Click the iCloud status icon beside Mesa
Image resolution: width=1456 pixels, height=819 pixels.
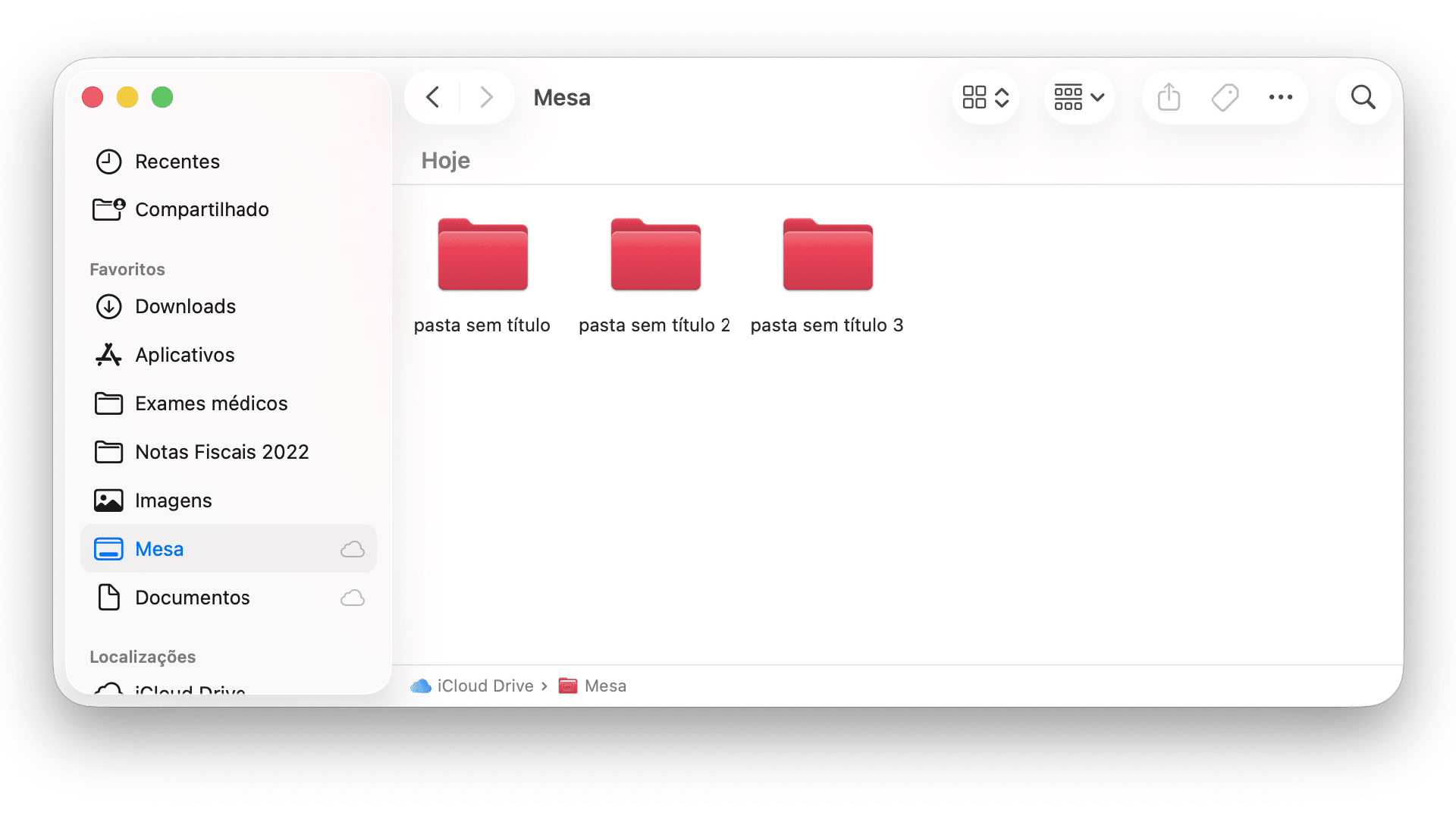(353, 549)
